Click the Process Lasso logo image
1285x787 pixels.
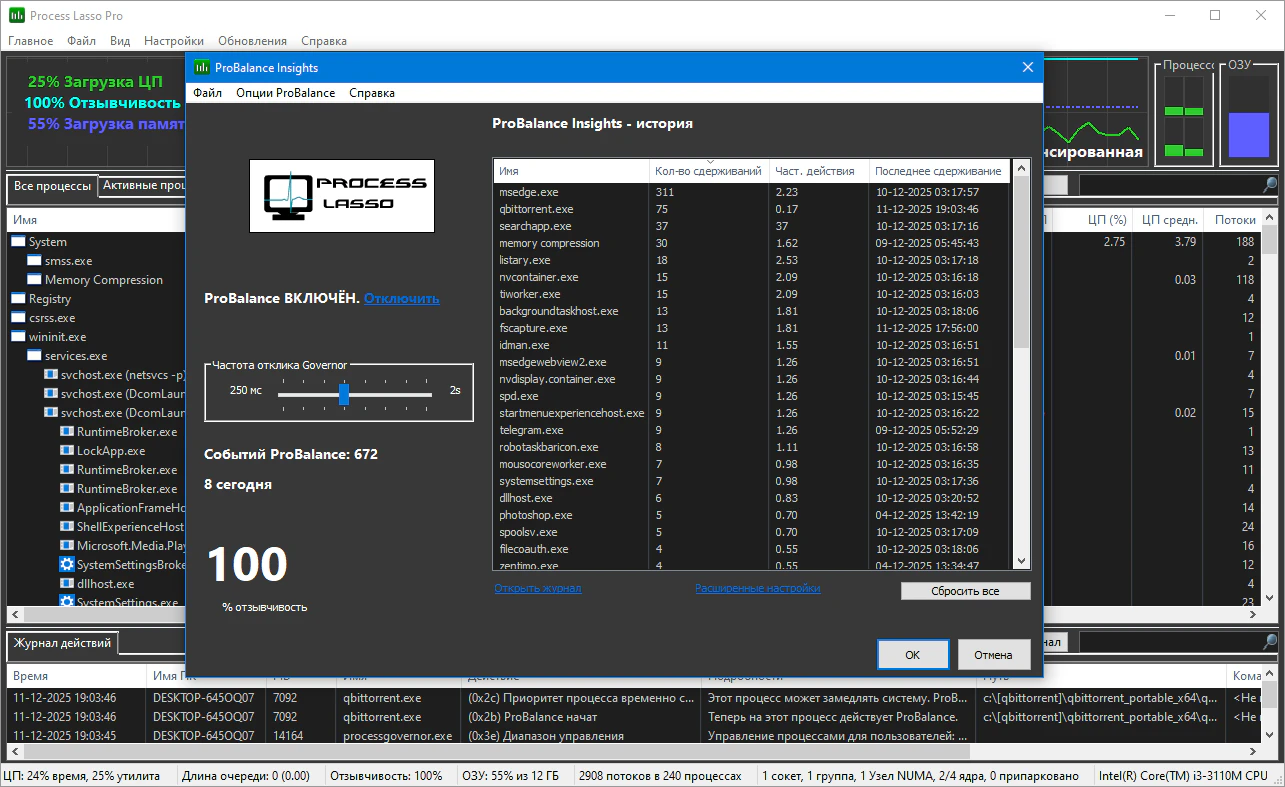(x=341, y=196)
